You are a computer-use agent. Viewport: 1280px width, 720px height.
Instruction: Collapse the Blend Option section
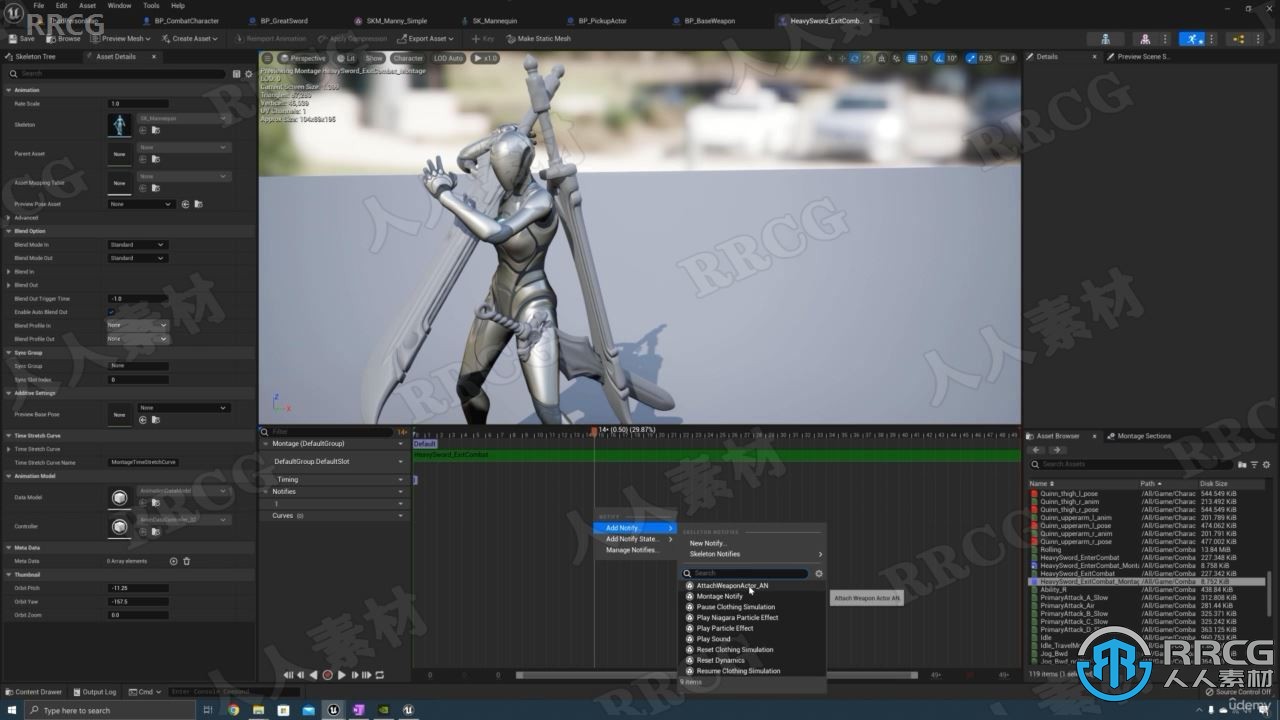(9, 231)
